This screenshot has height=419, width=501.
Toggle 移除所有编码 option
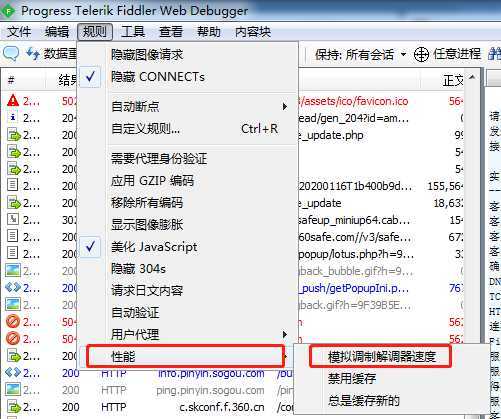[187, 203]
